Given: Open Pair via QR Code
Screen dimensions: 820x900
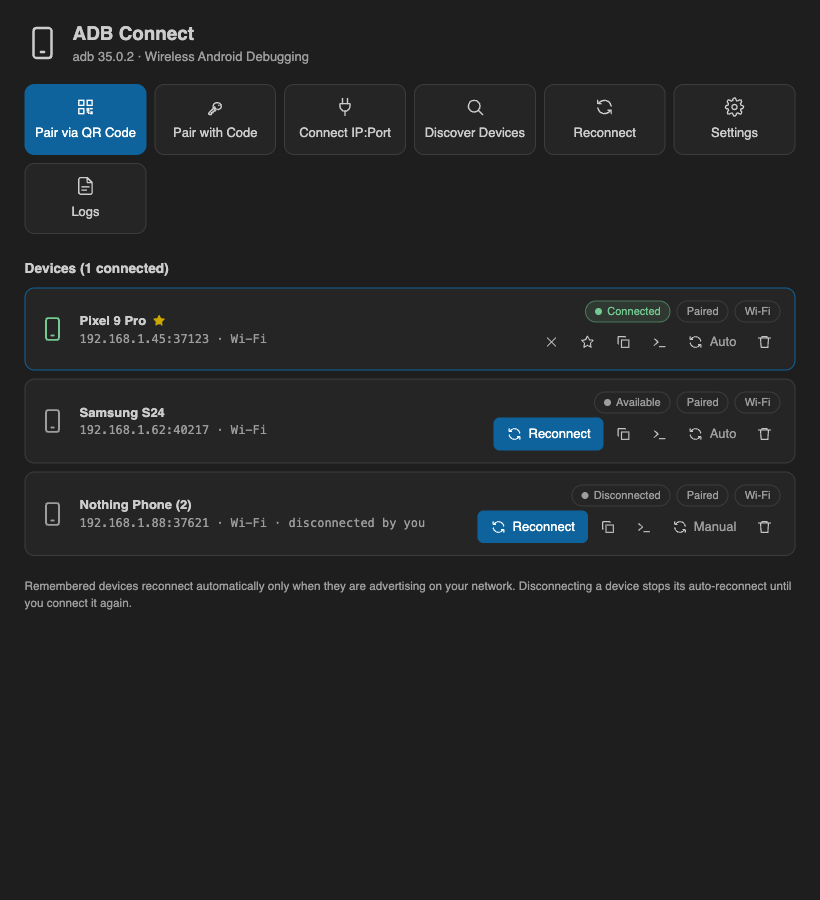Looking at the screenshot, I should pos(86,119).
